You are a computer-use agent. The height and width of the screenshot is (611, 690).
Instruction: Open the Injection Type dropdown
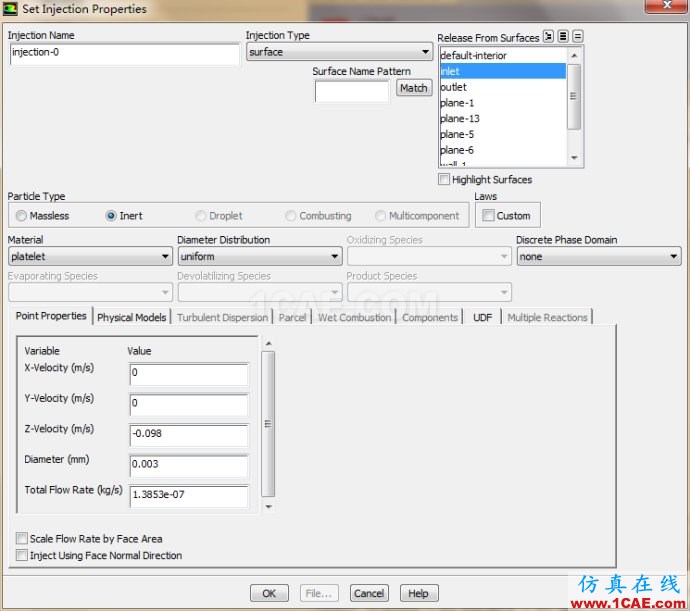[x=339, y=52]
